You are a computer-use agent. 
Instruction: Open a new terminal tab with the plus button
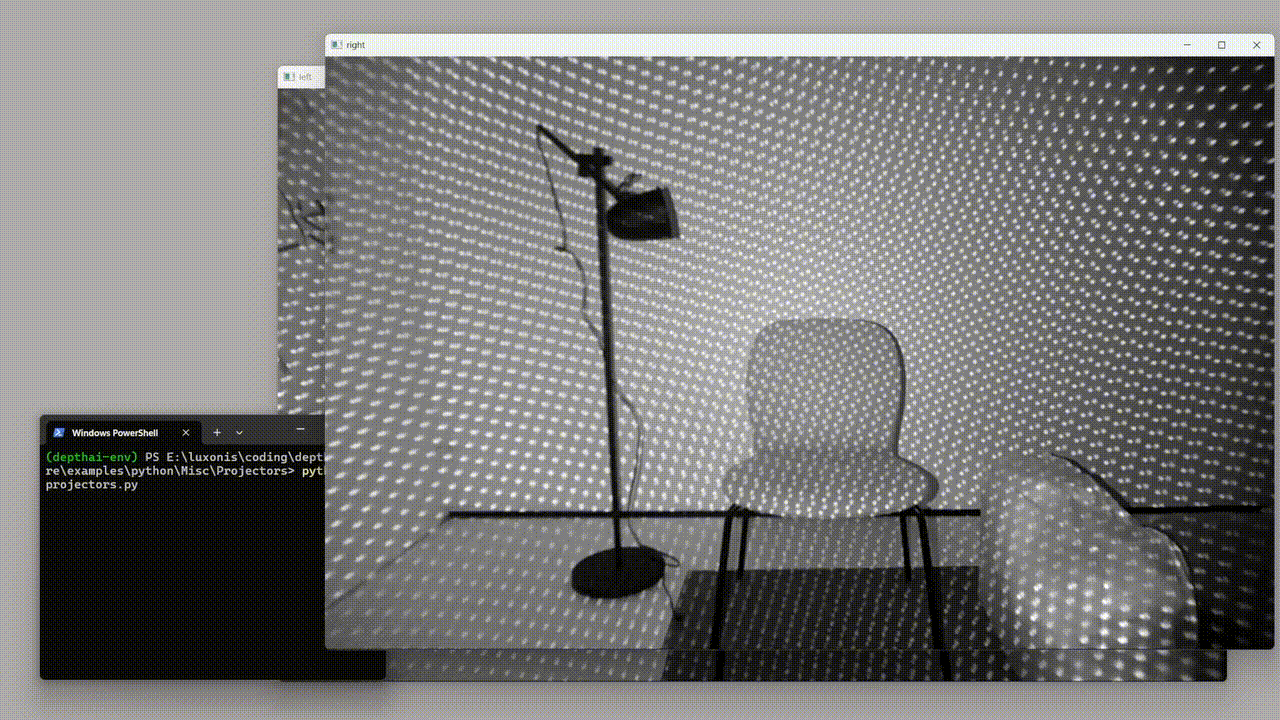(x=217, y=433)
